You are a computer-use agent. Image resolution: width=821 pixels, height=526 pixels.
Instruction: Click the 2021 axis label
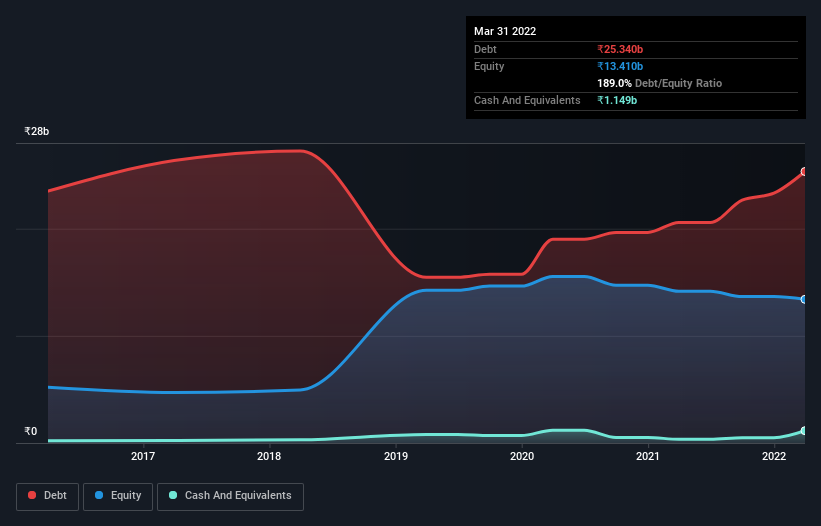tap(648, 456)
